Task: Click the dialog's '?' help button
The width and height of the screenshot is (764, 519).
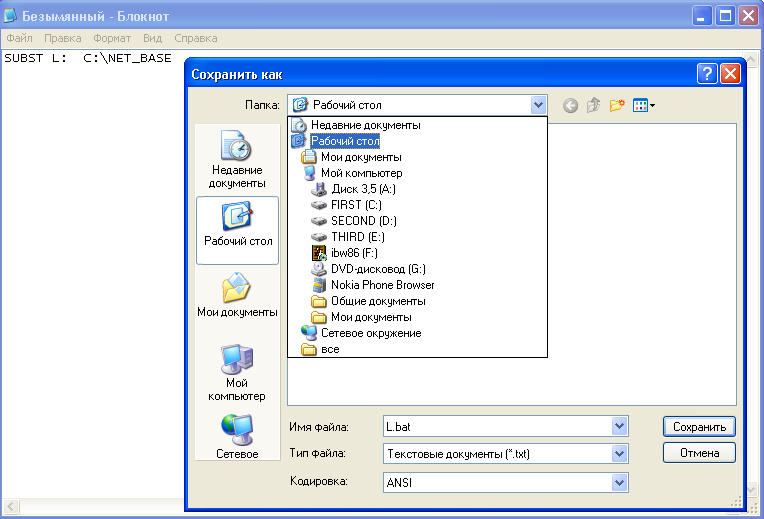Action: pyautogui.click(x=707, y=74)
